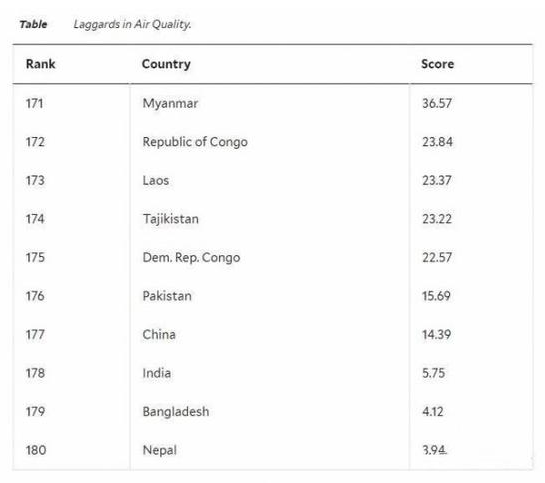Click China in the table
Screen dimensions: 545x483
159,335
